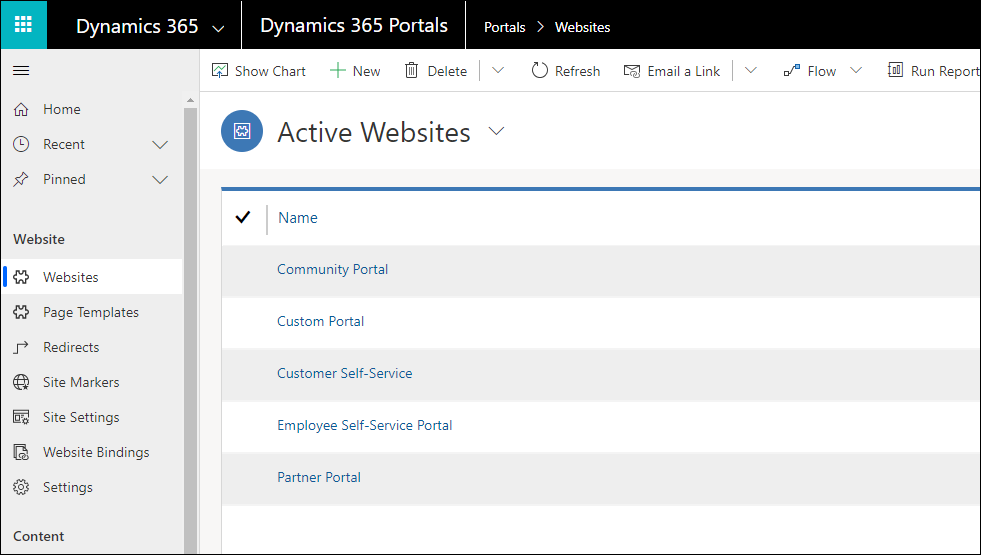Refresh the Active Websites list
This screenshot has height=555, width=981.
tap(565, 71)
